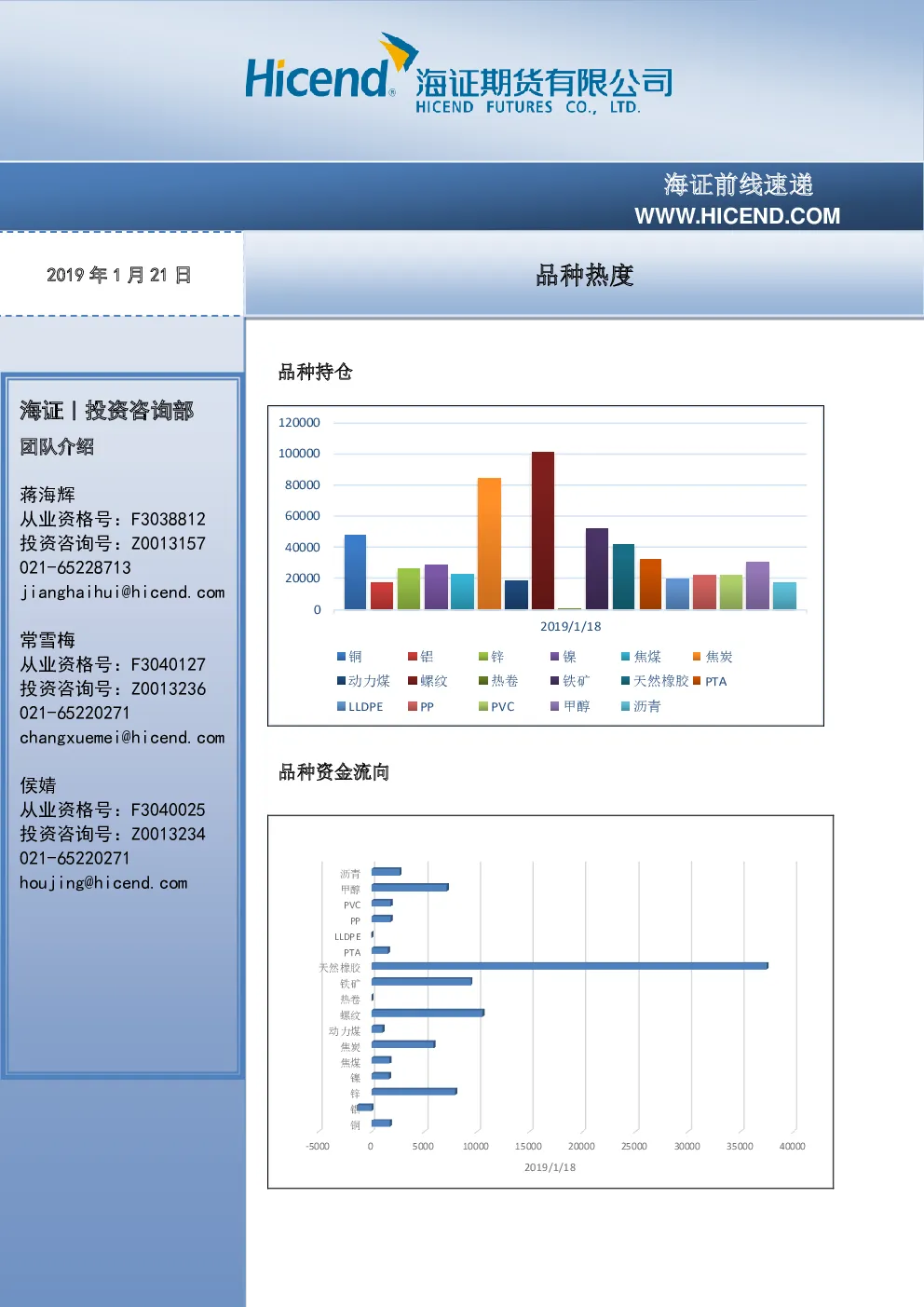Click the tallest dark red bar in 品种持仓
Viewport: 924px width, 1307px height.
[543, 531]
